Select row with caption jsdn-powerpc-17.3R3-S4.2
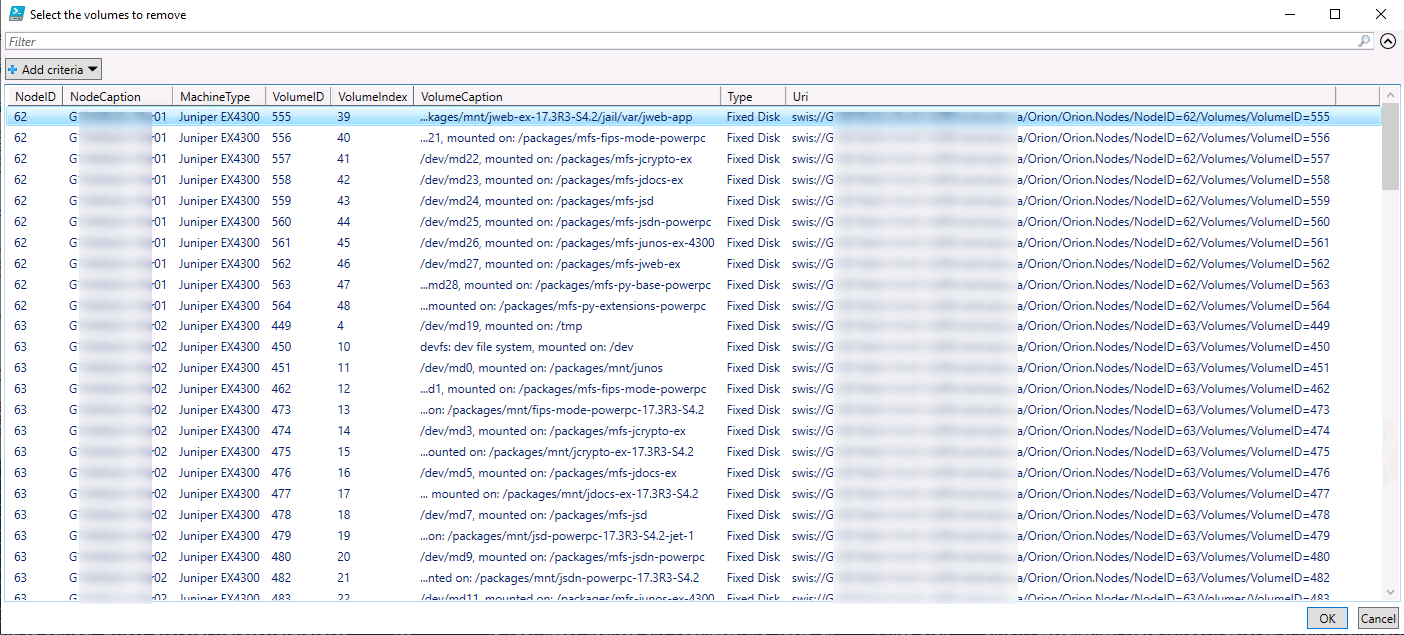 click(694, 578)
